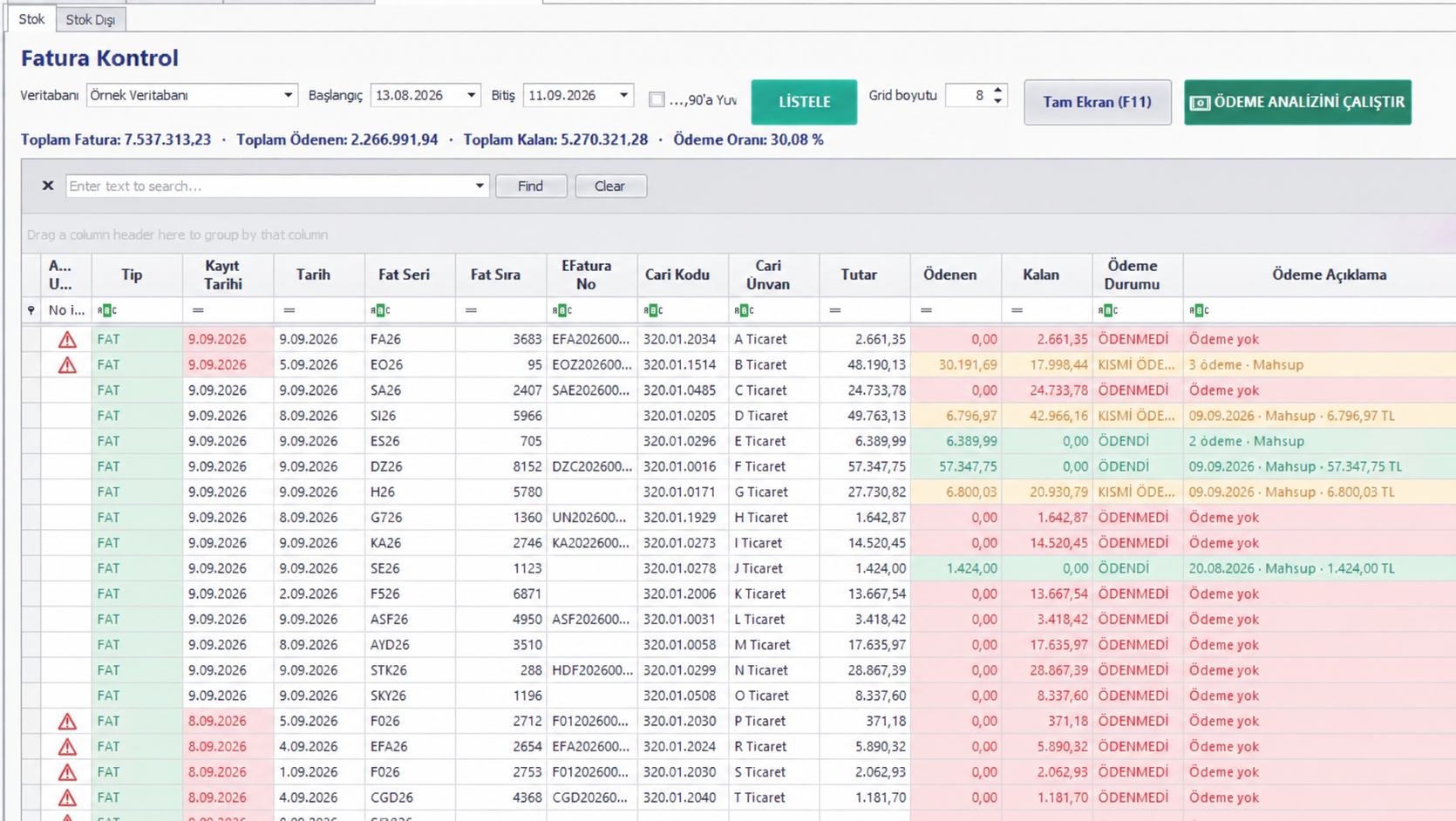Click the Ödeme Durumu filter condition icon
The height and width of the screenshot is (821, 1456).
pyautogui.click(x=1108, y=310)
